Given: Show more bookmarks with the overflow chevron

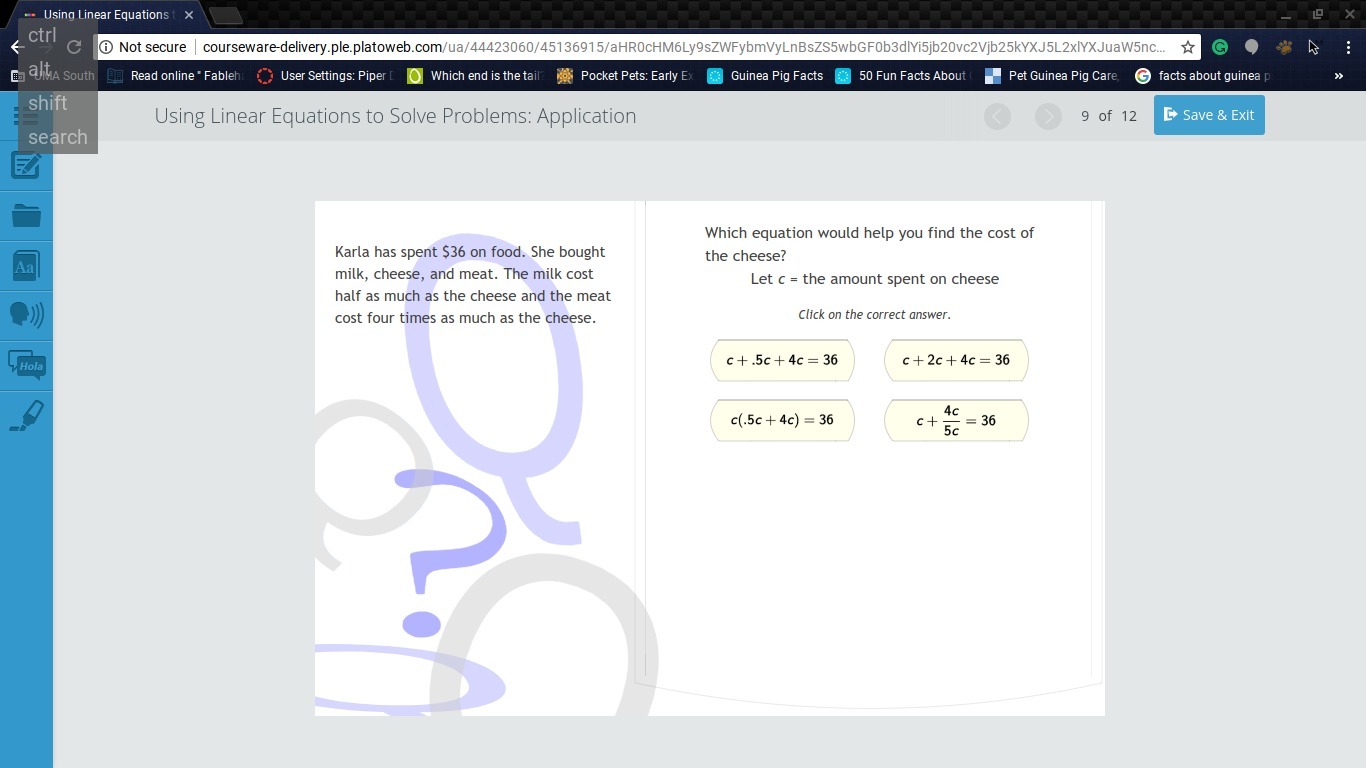Looking at the screenshot, I should click(1339, 76).
